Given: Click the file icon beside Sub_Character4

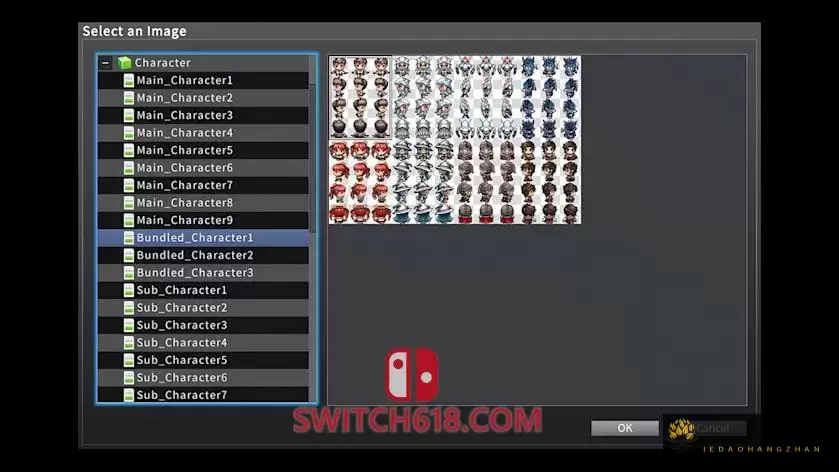Looking at the screenshot, I should 128,343.
